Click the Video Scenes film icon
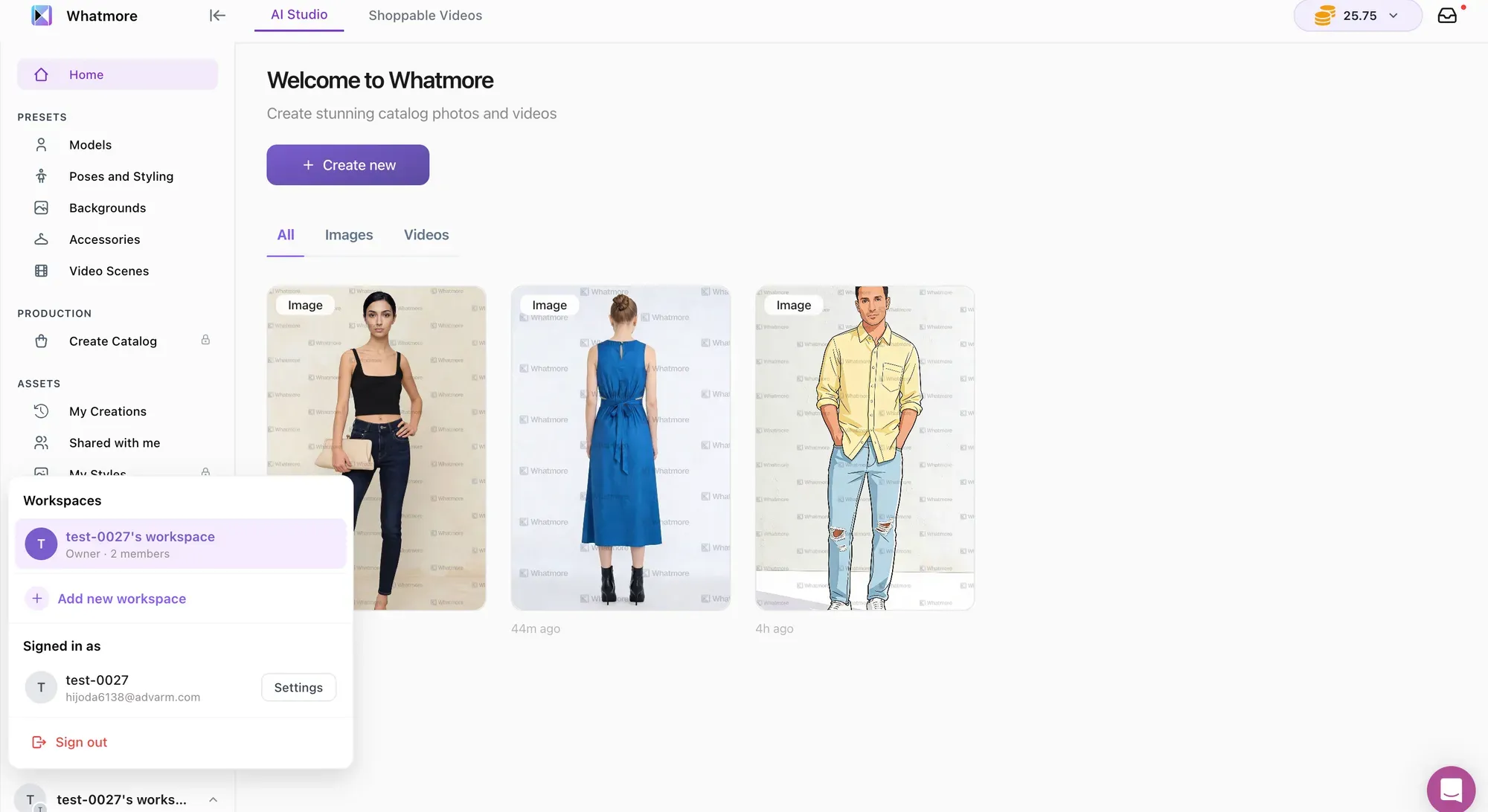This screenshot has width=1488, height=812. pyautogui.click(x=42, y=271)
